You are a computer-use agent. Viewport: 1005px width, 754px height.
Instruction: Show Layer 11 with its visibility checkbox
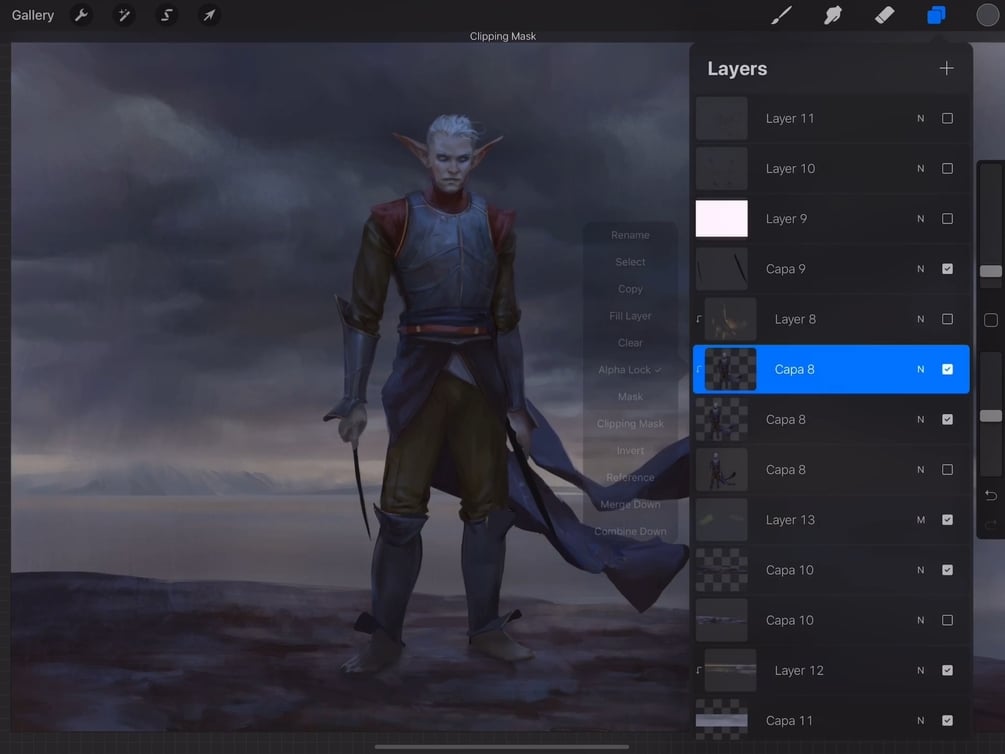[947, 118]
